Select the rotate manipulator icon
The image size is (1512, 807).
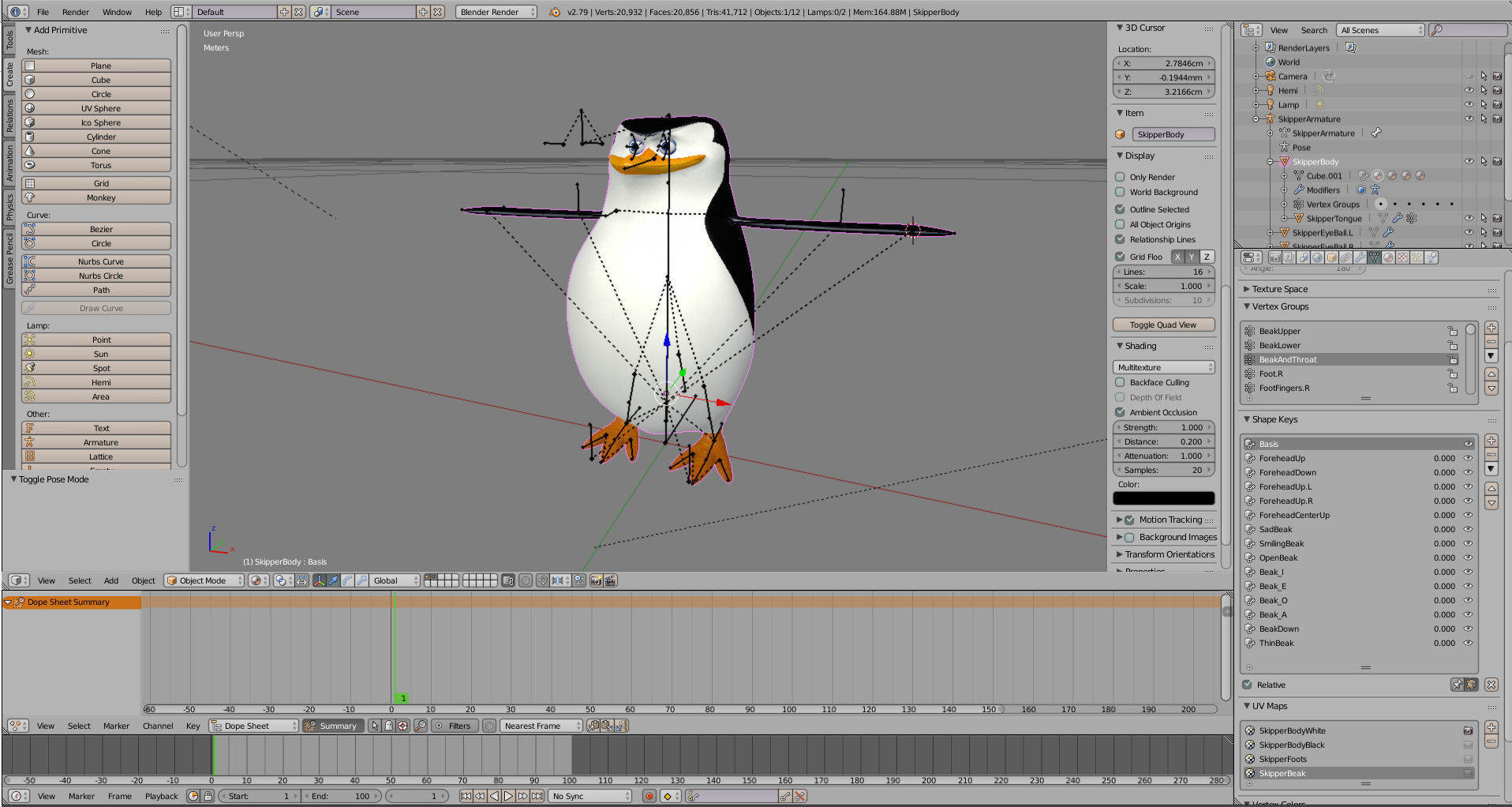point(347,580)
